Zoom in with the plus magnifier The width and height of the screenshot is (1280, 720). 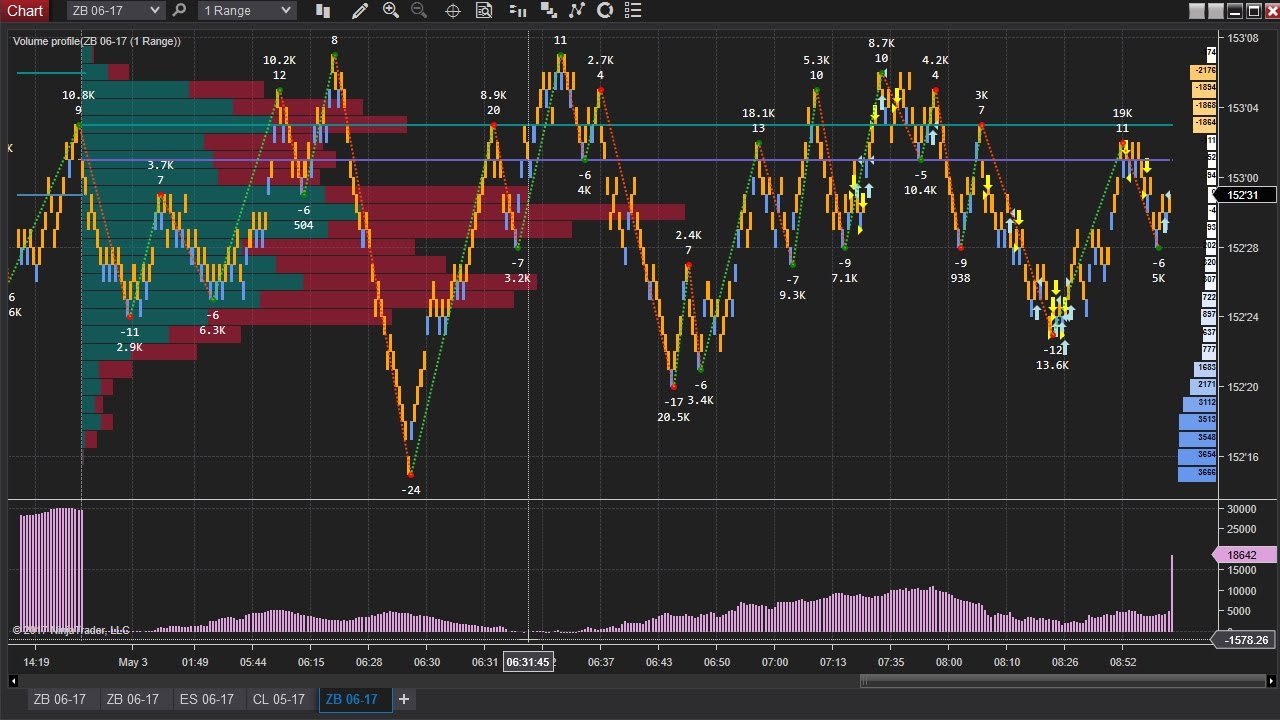[391, 10]
